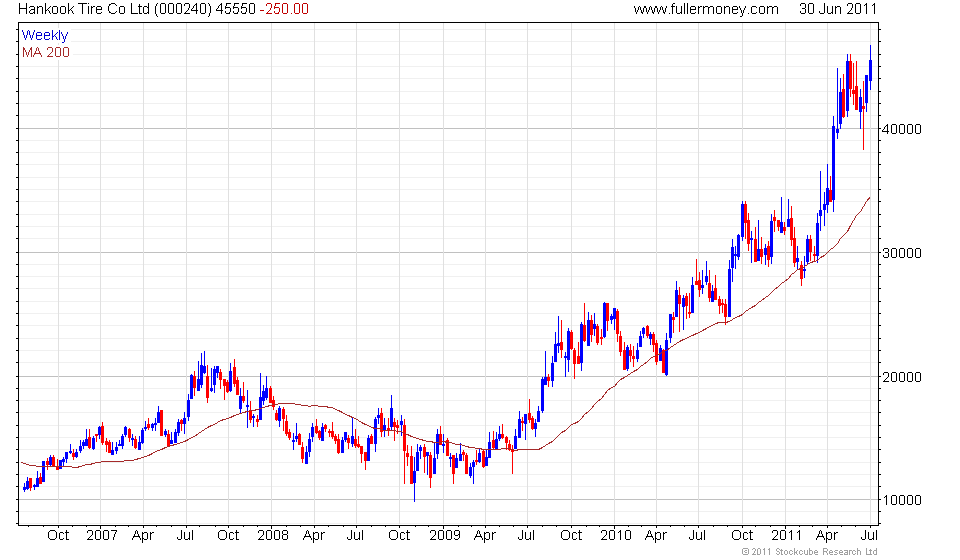Select the MA 200 legend label
Screen dimensions: 960x560
click(46, 53)
